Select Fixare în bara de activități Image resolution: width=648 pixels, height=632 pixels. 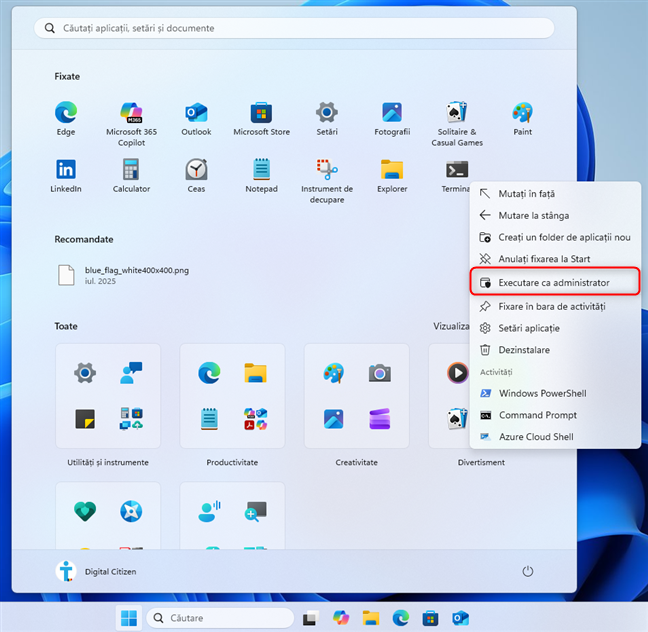coord(555,306)
